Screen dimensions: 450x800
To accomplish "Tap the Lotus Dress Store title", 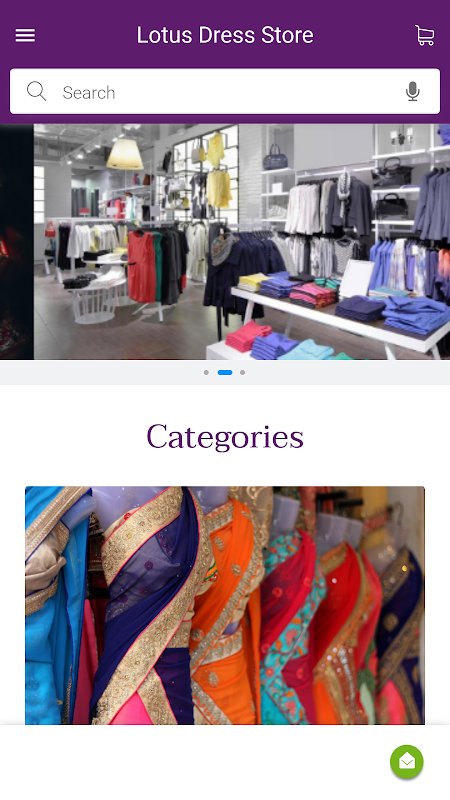I will (x=225, y=35).
